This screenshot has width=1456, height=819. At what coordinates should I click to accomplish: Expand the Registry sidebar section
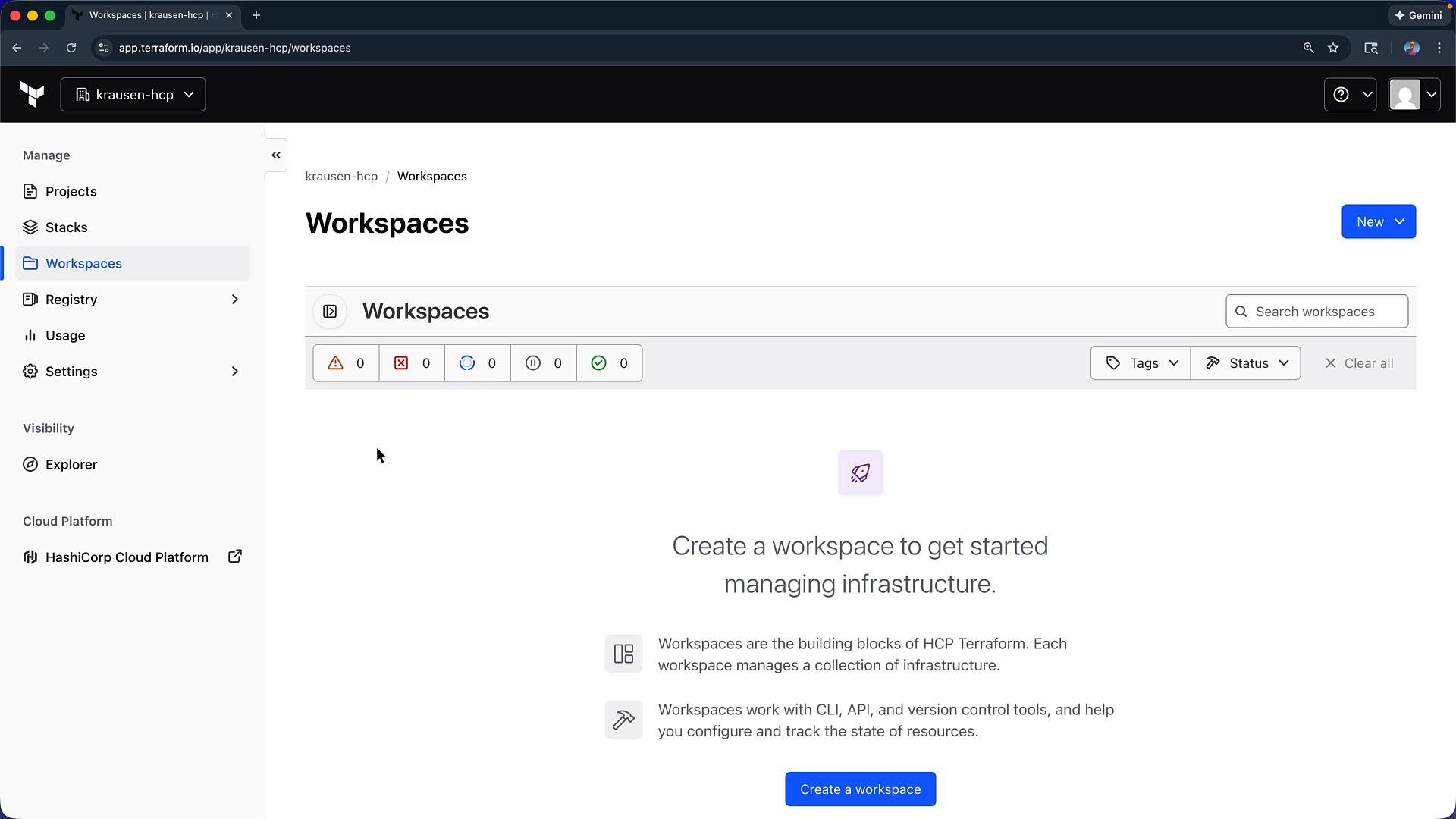pyautogui.click(x=133, y=300)
